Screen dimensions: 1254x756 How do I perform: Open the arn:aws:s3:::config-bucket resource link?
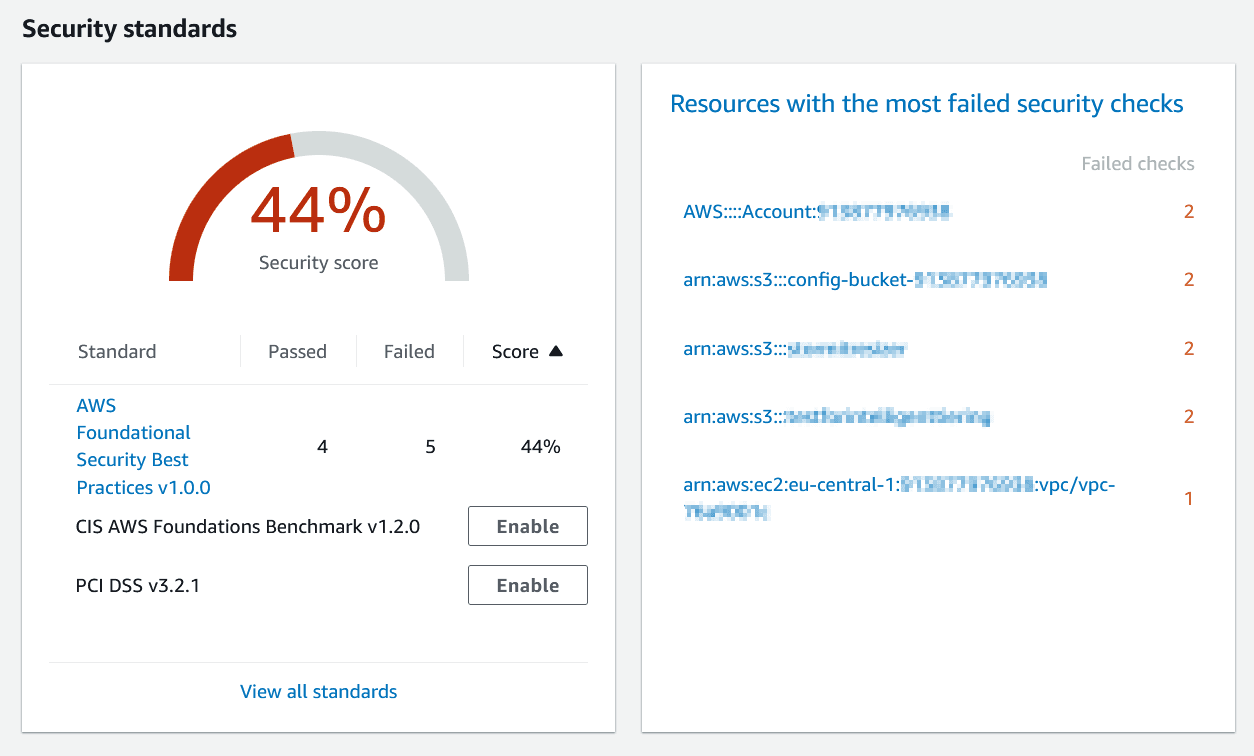(x=865, y=280)
